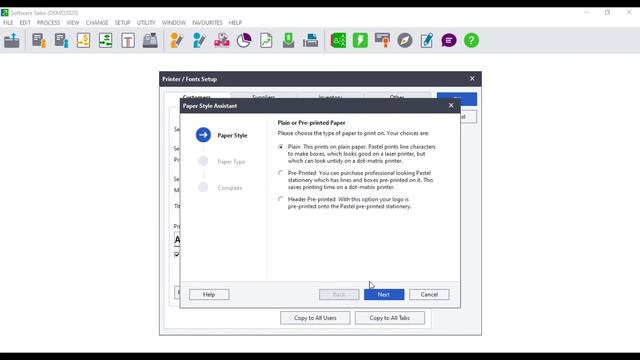Viewport: 640px width, 360px height.
Task: Click the green download tray icon
Action: click(288, 40)
